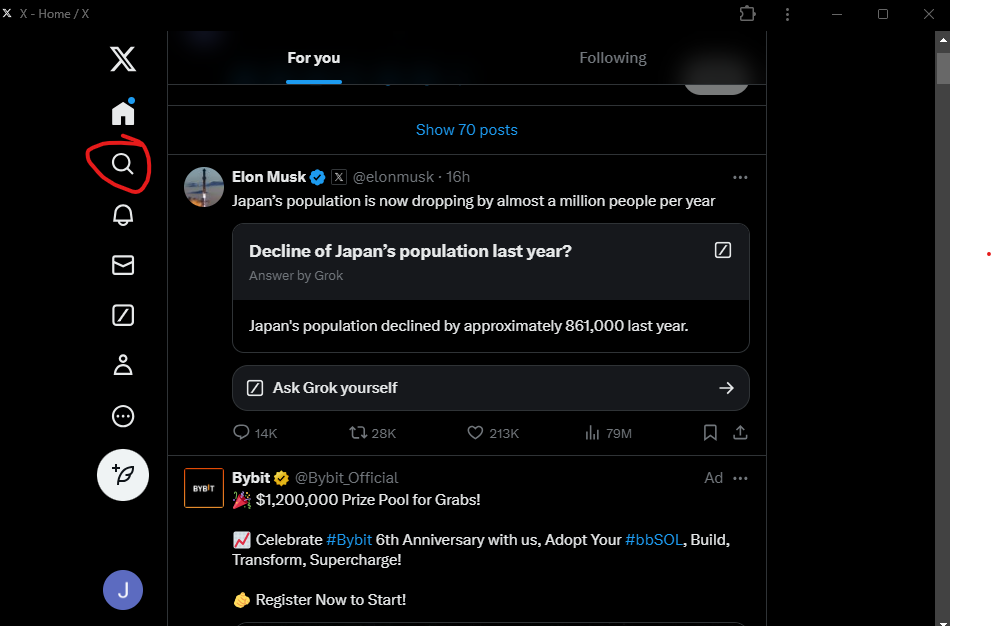
Task: Open three-dot menu on Bybit ad
Action: click(x=740, y=479)
